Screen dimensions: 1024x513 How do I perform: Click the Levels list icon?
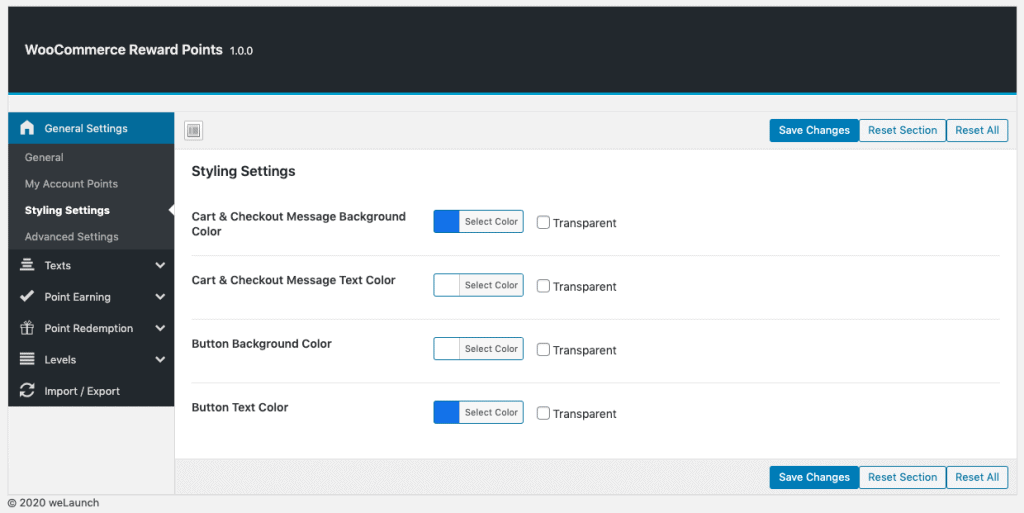[x=27, y=359]
